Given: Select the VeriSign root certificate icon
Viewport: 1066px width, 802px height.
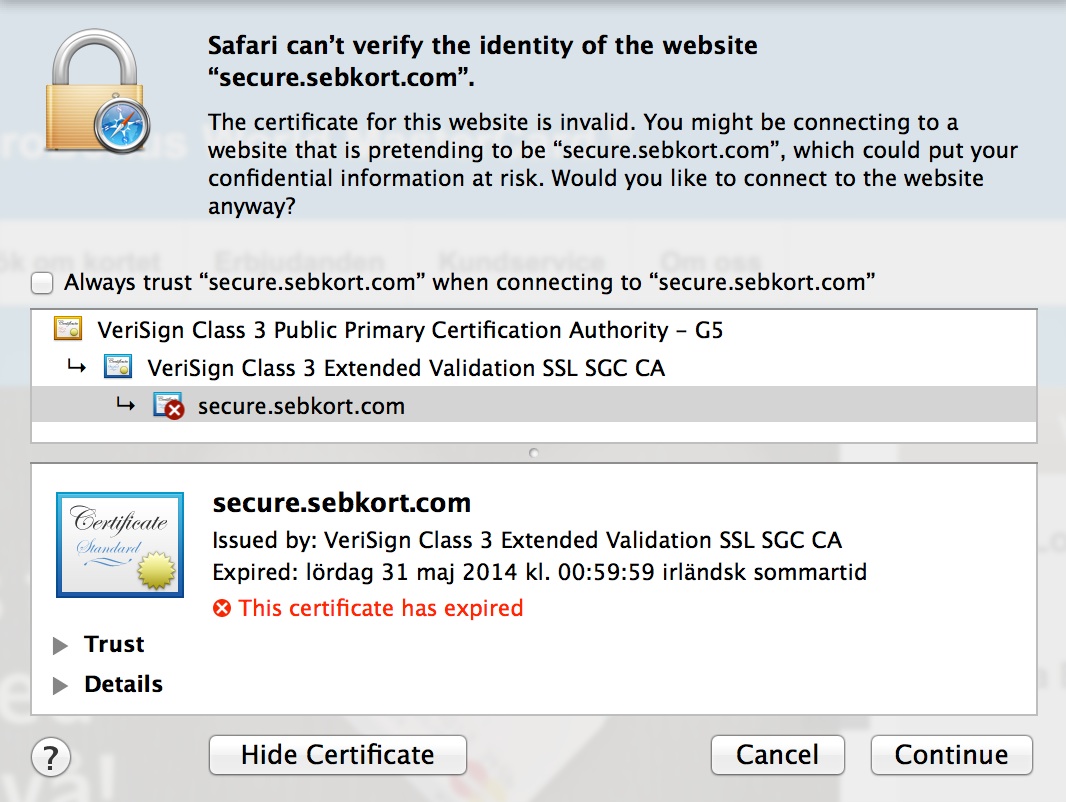Looking at the screenshot, I should pyautogui.click(x=68, y=329).
